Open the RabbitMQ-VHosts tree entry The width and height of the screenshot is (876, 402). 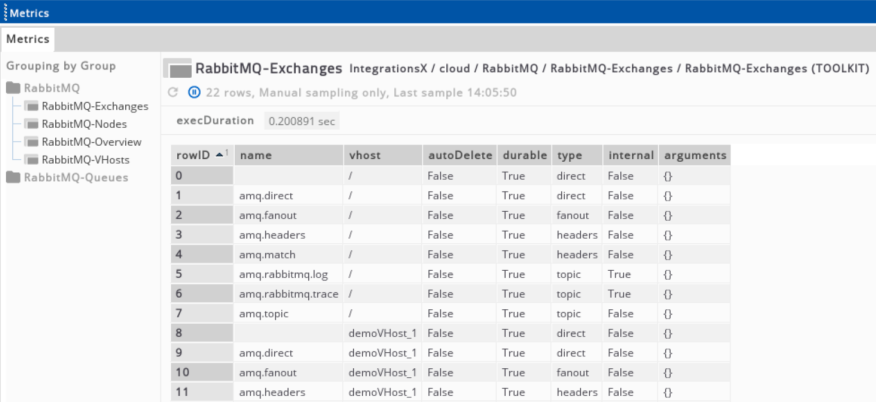85,160
